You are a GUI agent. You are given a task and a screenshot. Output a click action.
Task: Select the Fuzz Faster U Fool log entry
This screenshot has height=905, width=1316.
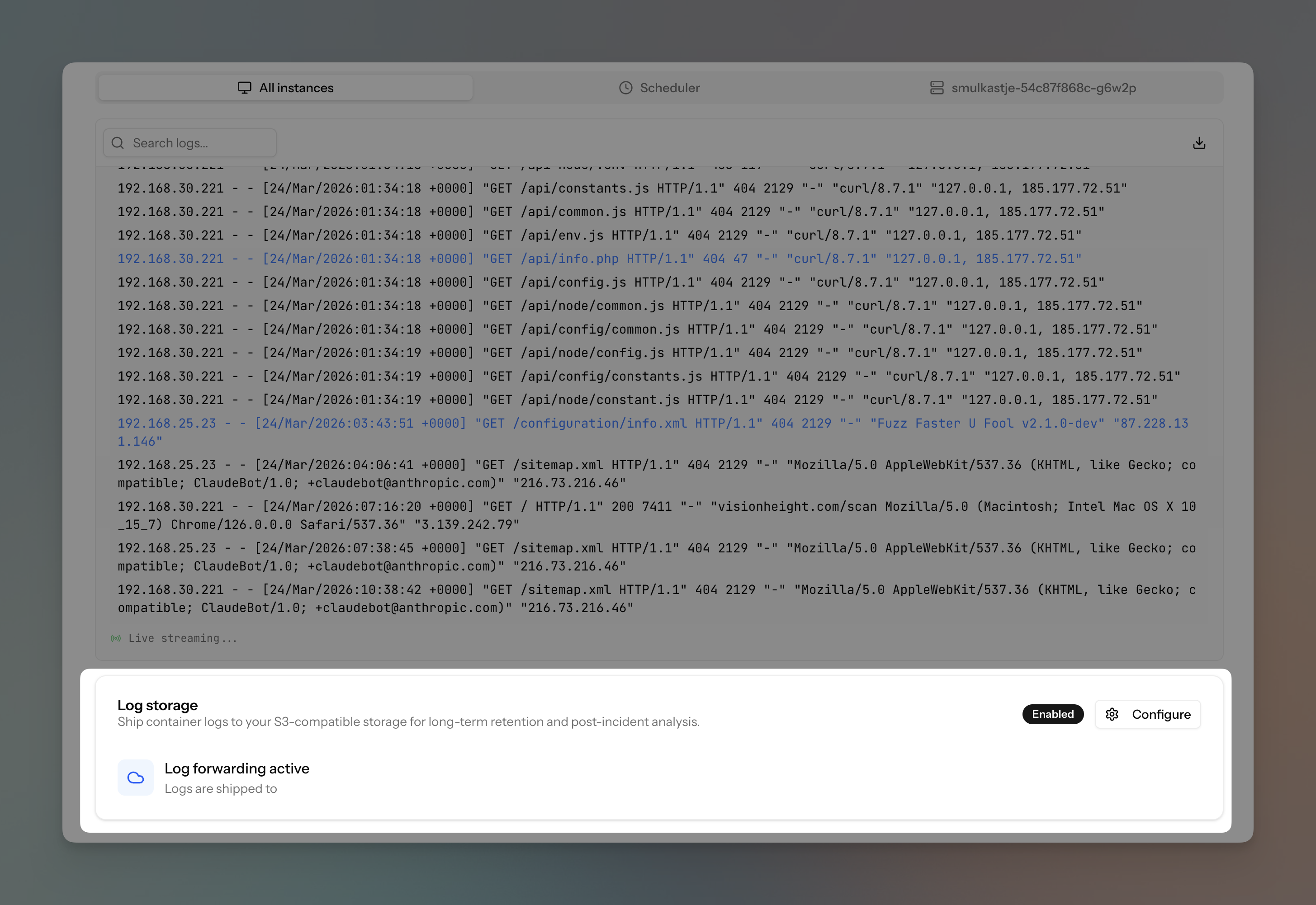pyautogui.click(x=652, y=424)
